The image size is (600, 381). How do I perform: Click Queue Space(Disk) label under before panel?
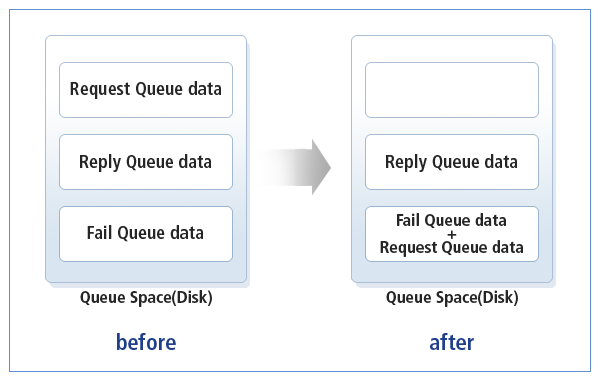tap(146, 298)
